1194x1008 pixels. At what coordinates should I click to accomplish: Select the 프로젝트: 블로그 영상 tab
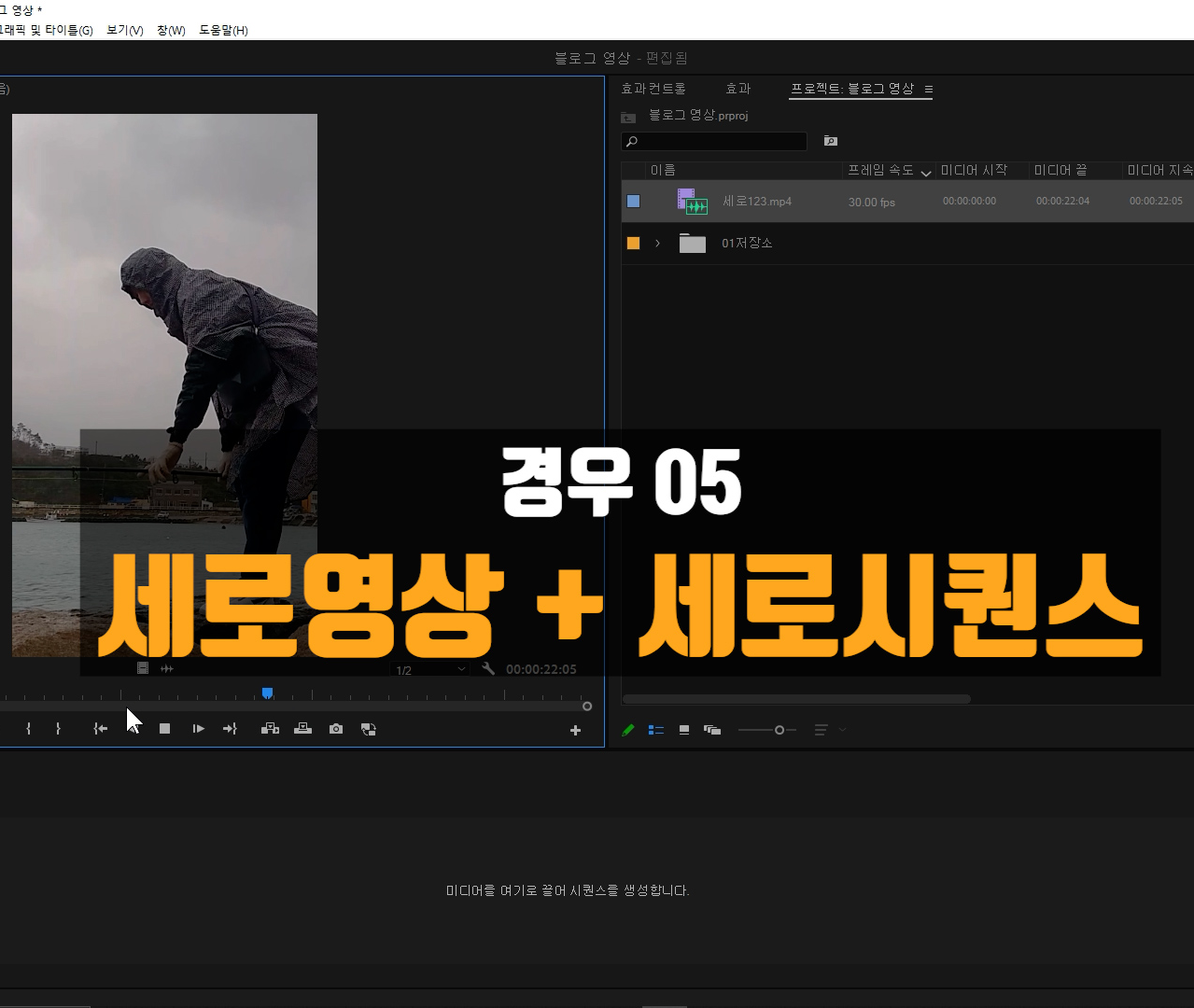click(852, 89)
